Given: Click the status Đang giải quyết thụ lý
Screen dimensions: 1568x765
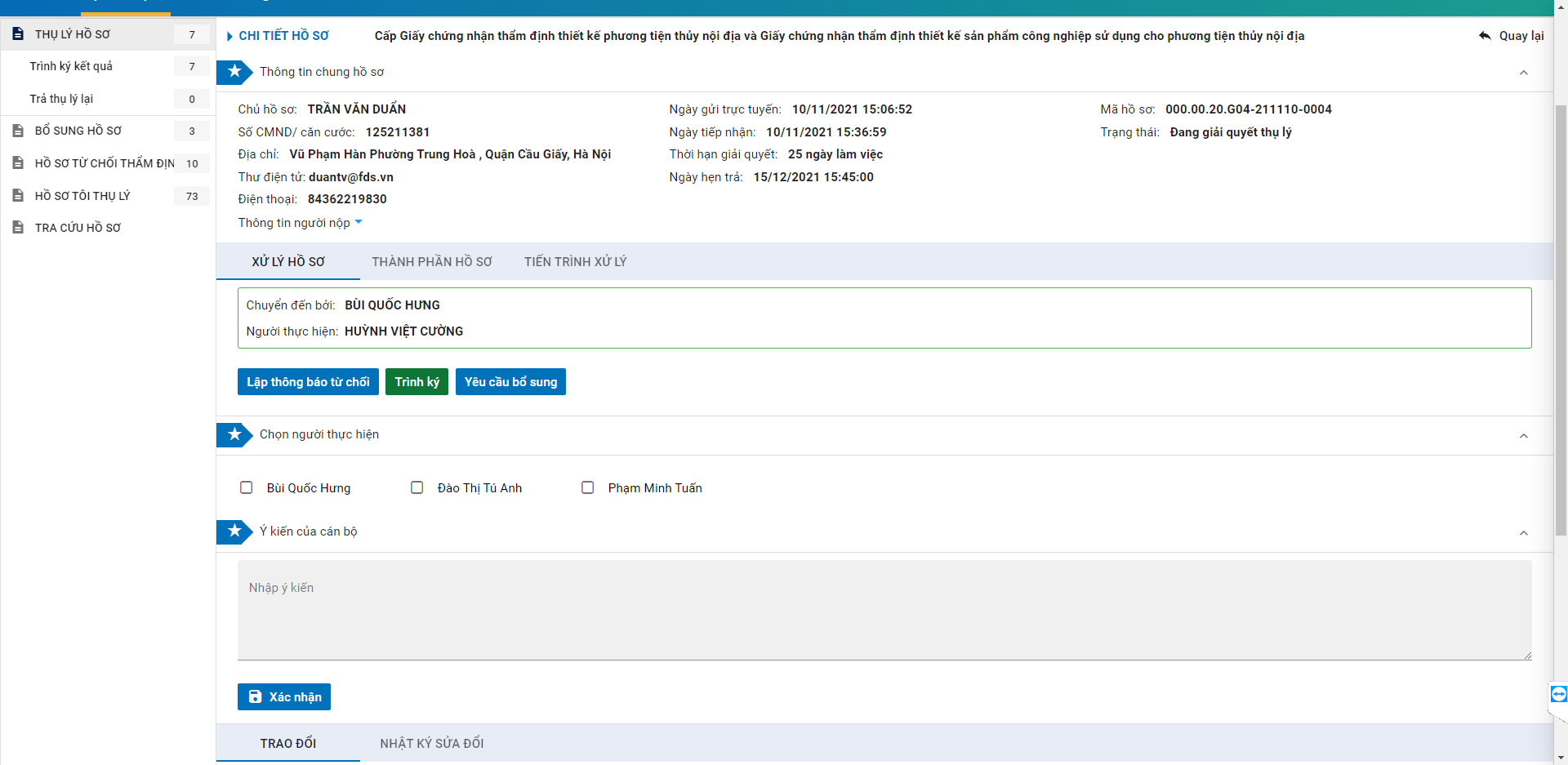Looking at the screenshot, I should tap(1231, 132).
